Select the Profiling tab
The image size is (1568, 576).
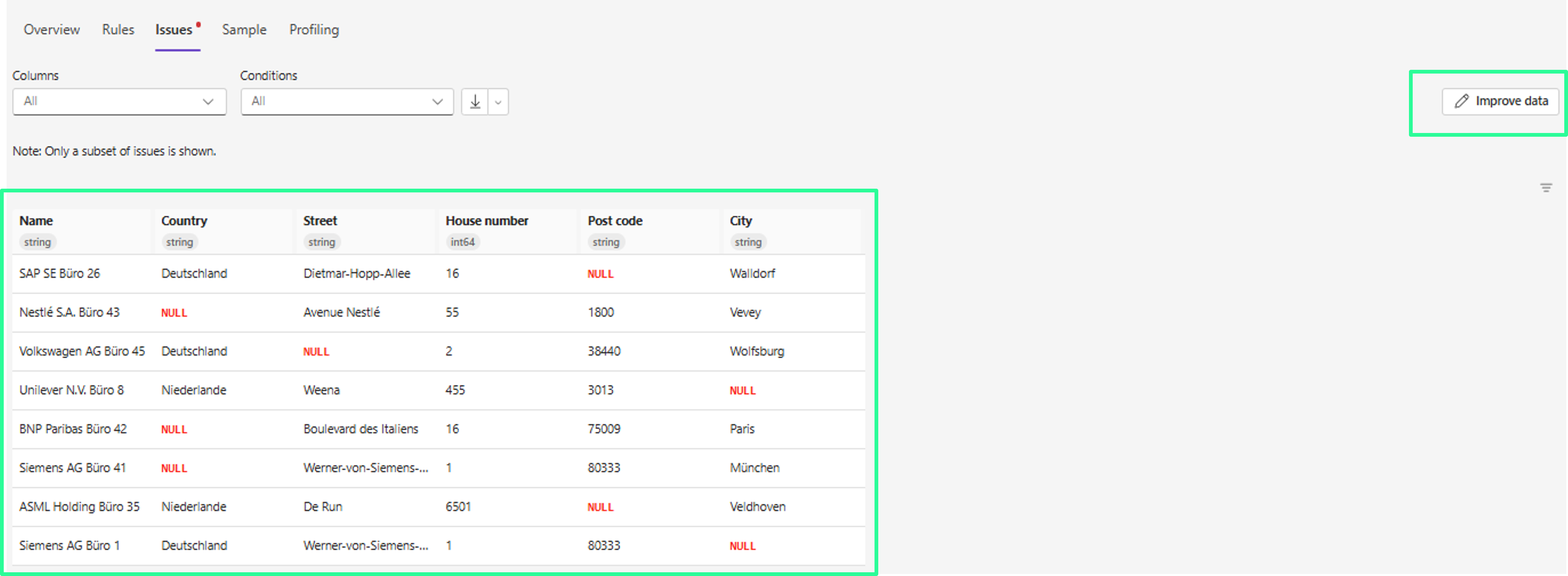coord(314,30)
